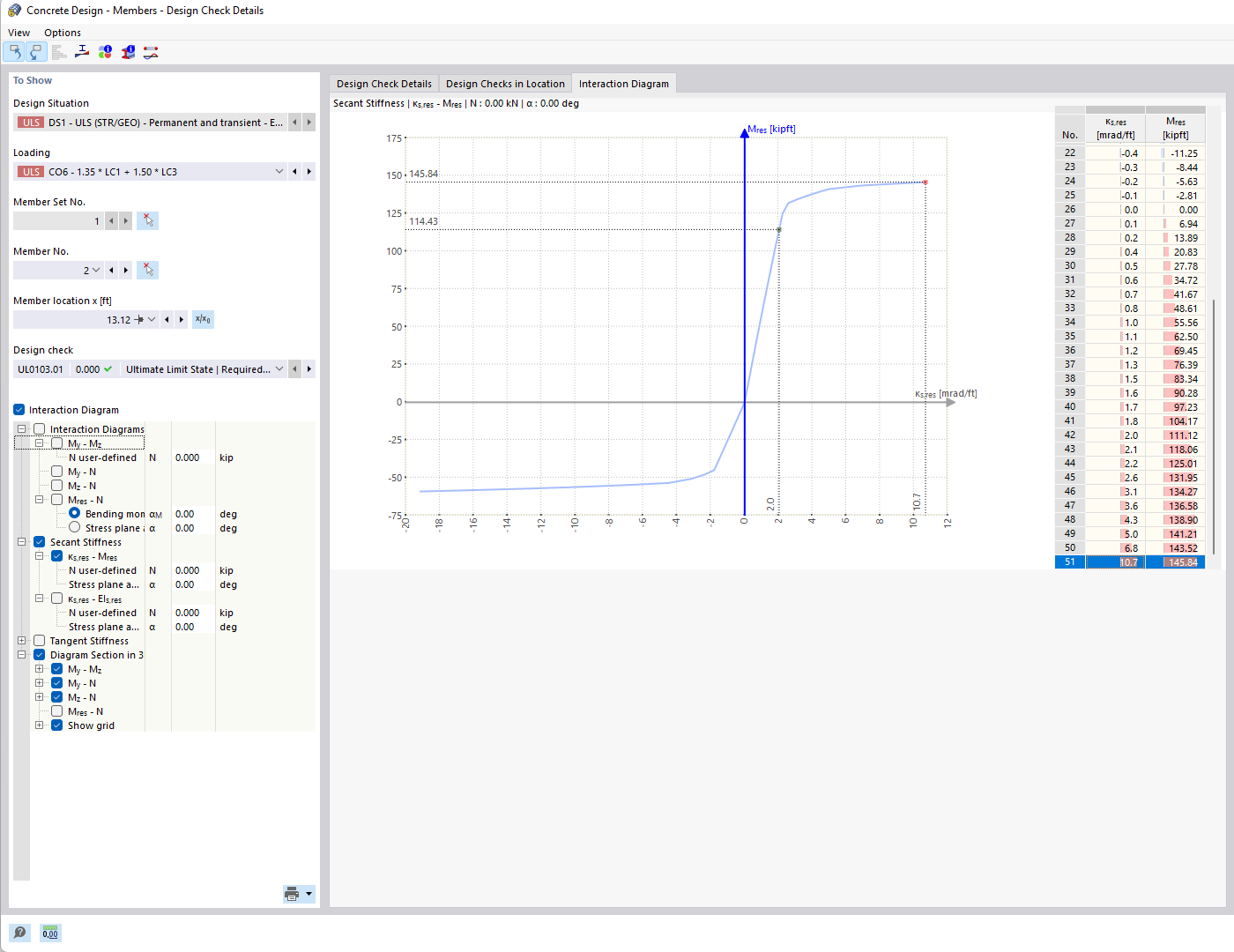Go to next Design Situation with arrow
The image size is (1234, 952).
[308, 123]
